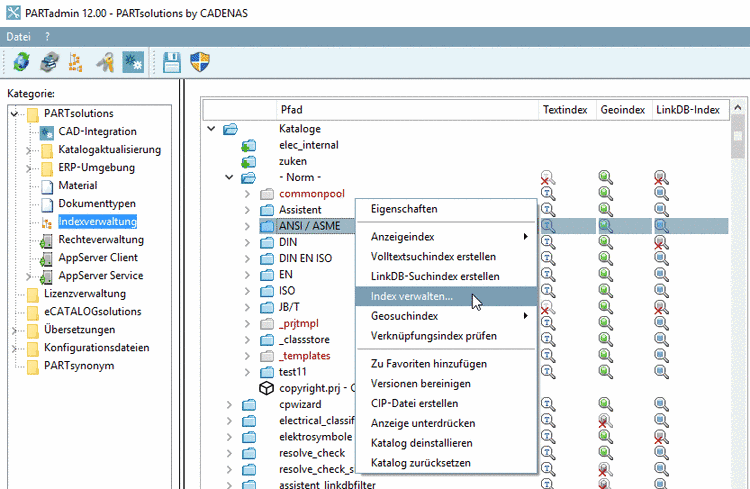Click the globe refresh toolbar icon
This screenshot has height=489, width=750.
21,62
